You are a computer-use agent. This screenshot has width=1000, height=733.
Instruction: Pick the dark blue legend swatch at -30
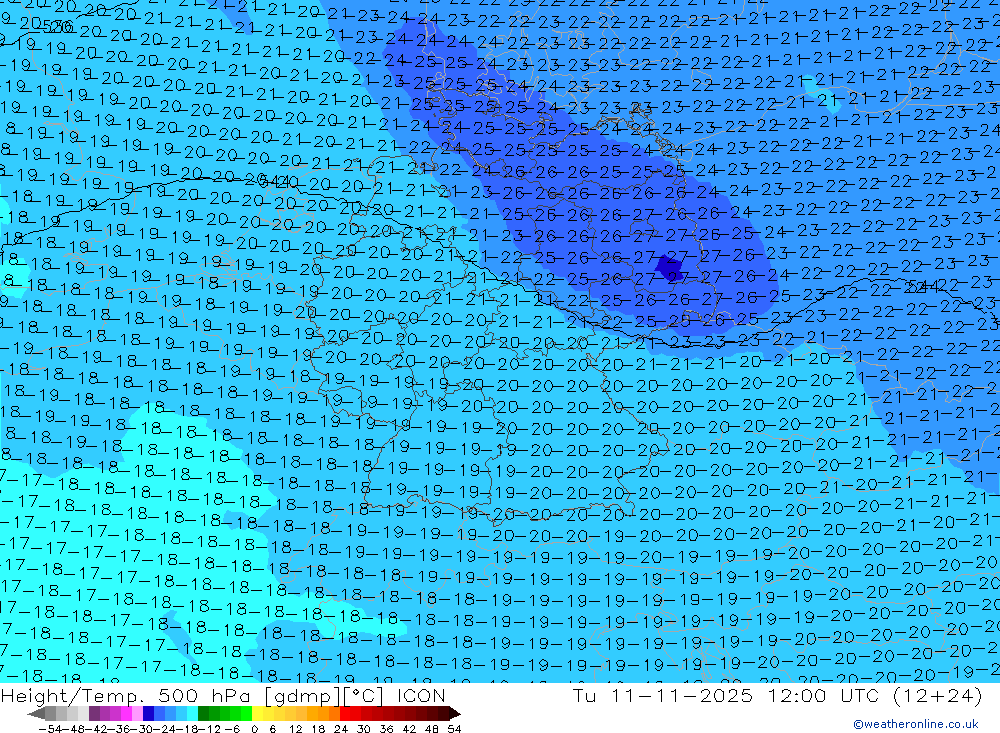coord(148,713)
